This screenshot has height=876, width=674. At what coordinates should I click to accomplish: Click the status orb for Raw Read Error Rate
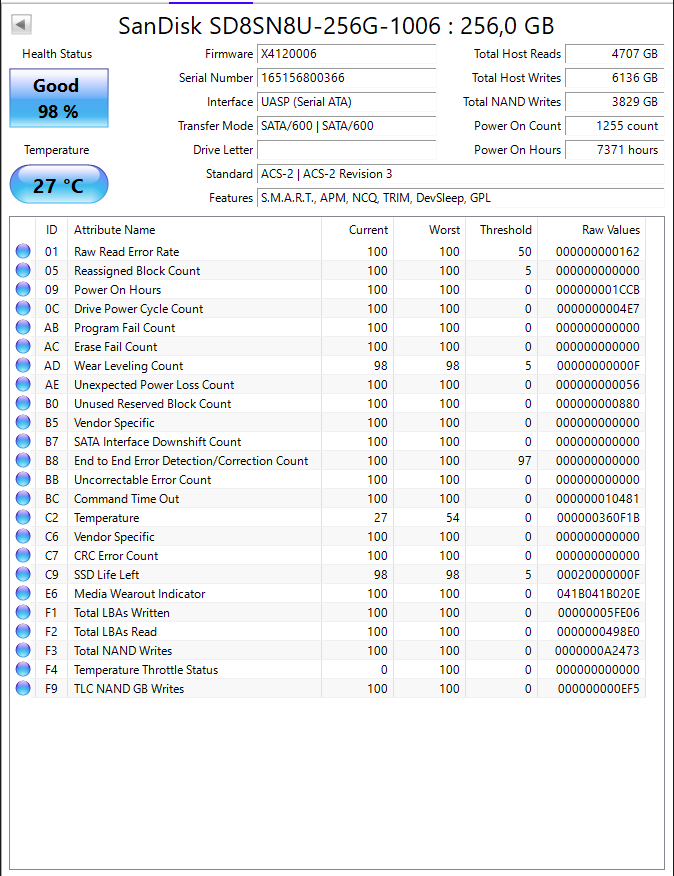point(23,251)
